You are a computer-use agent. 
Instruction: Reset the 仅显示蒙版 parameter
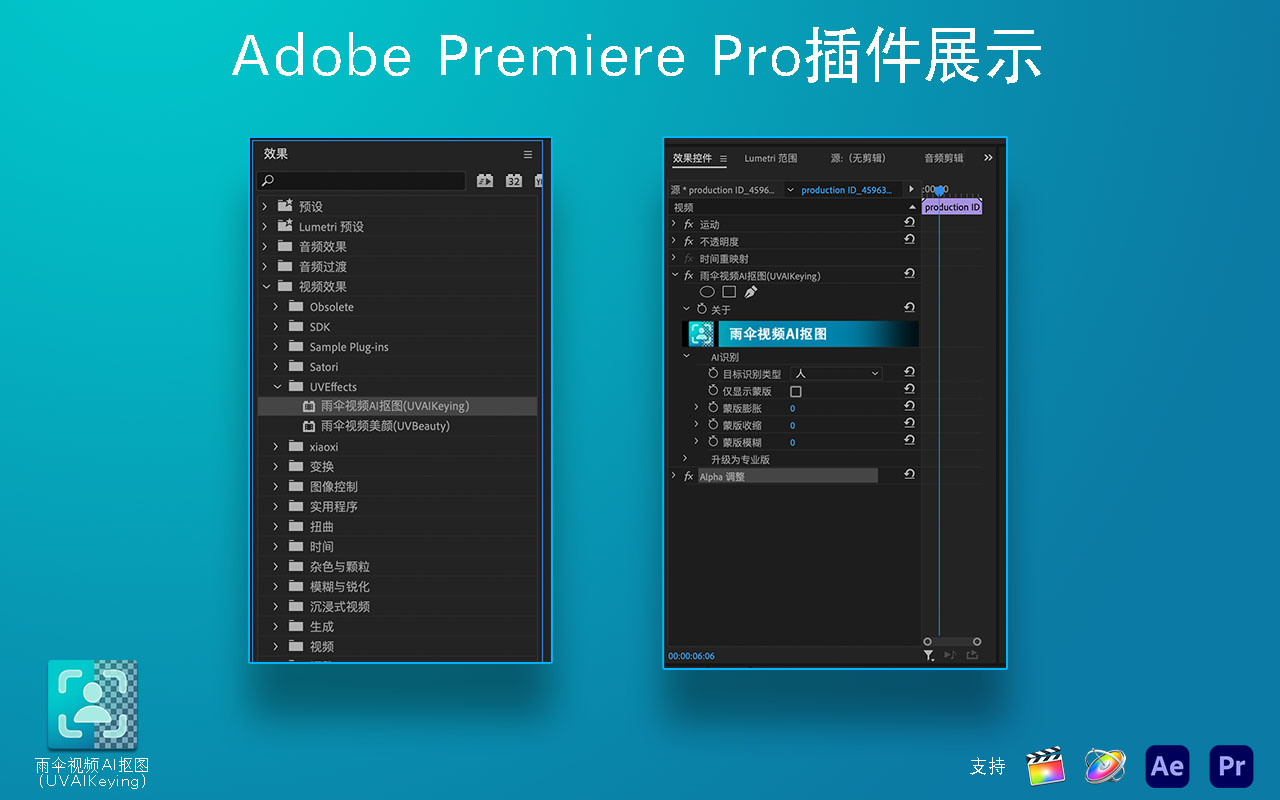point(909,389)
